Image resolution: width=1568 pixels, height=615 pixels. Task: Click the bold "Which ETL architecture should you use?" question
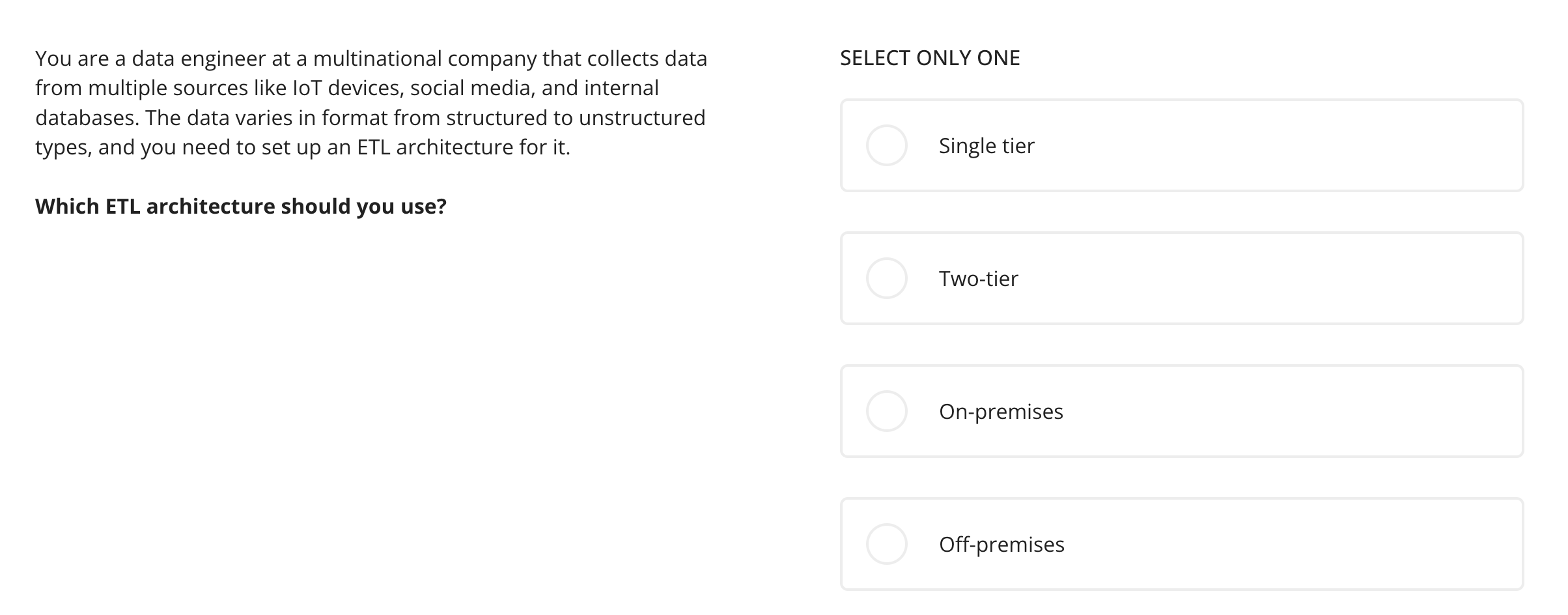point(241,207)
